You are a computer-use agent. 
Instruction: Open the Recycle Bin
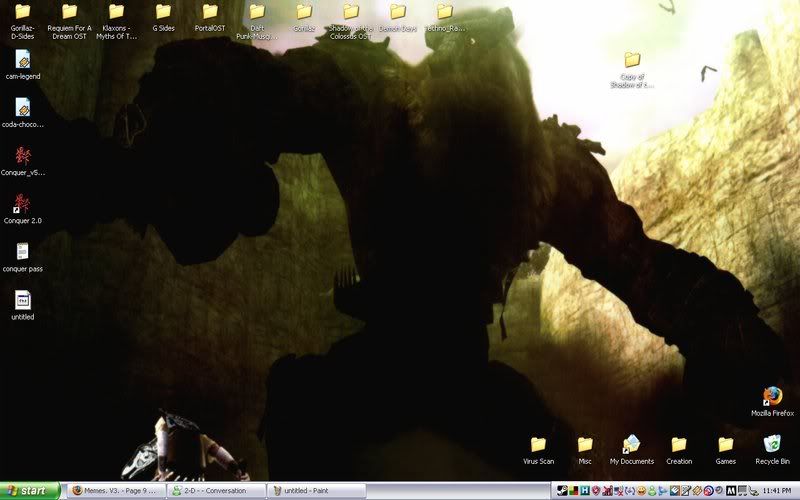[x=772, y=450]
